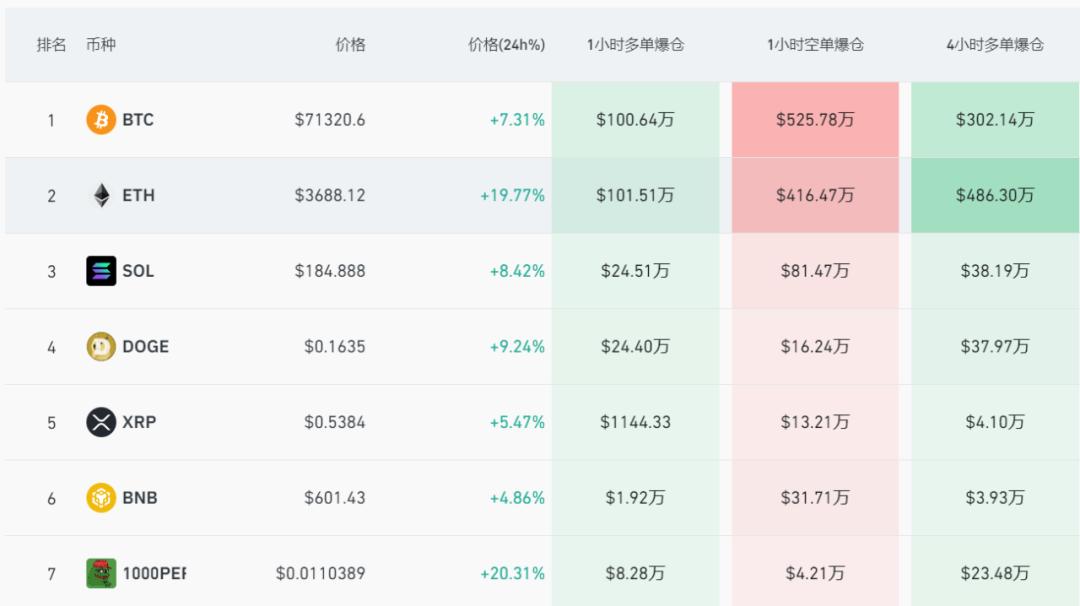Sort by 1小时空单爆仓 column header
The width and height of the screenshot is (1080, 606).
tap(815, 45)
